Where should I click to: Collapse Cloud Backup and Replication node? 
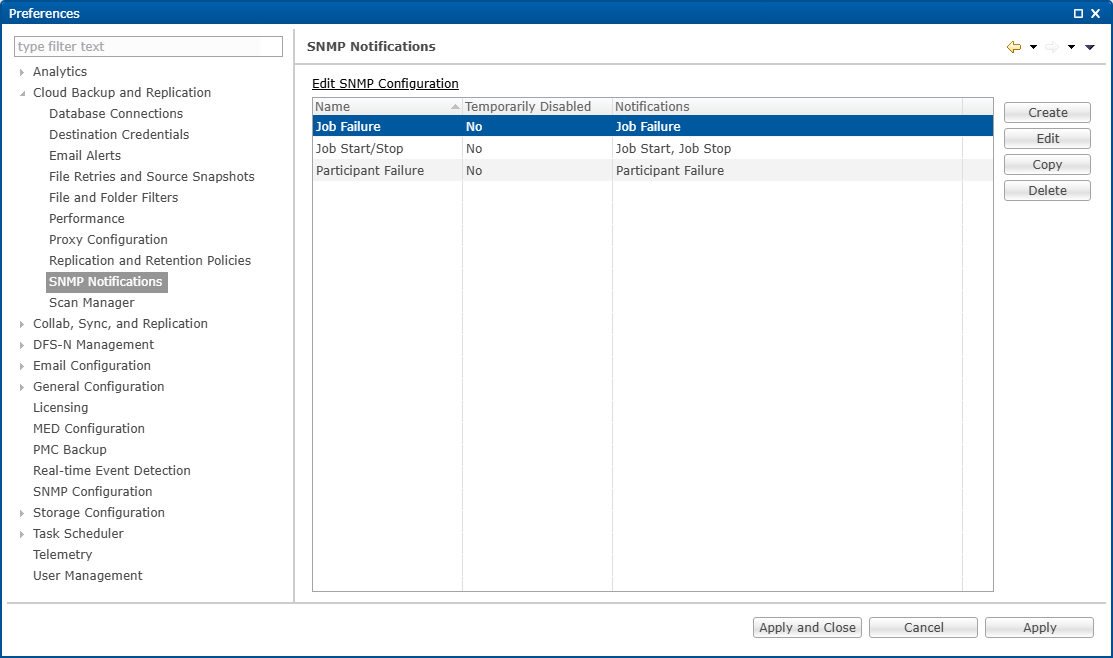(x=22, y=93)
